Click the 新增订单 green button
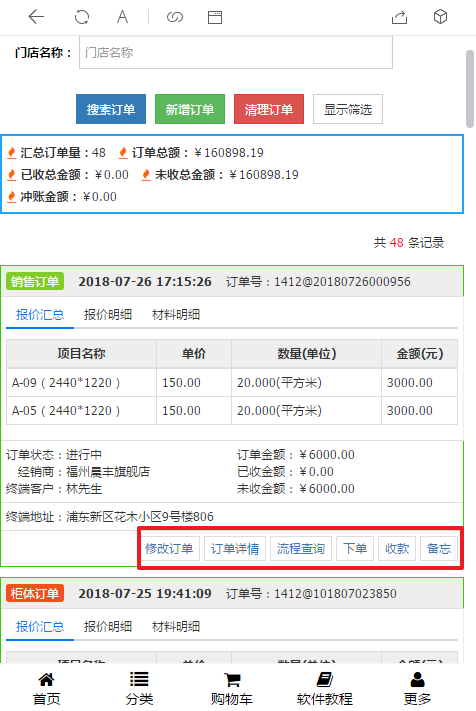 [x=190, y=109]
